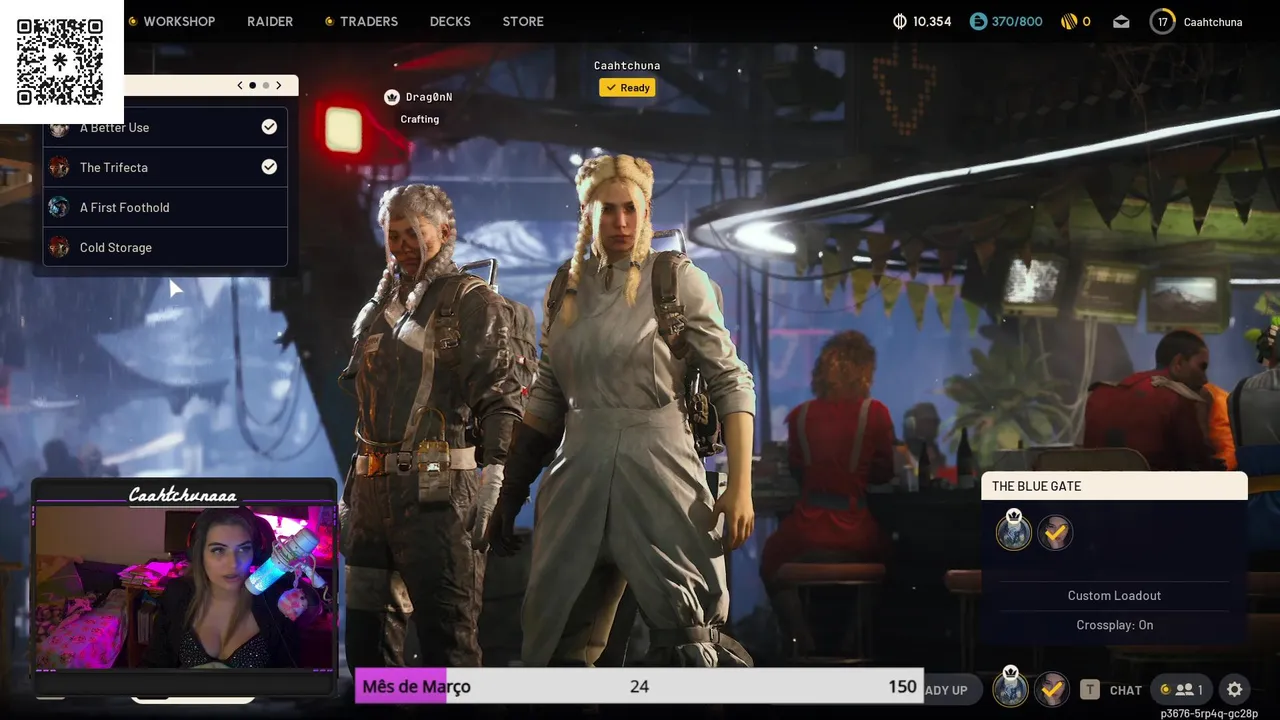Screen dimensions: 1280x720
Task: Open the A First Foothold quest
Action: (x=165, y=207)
